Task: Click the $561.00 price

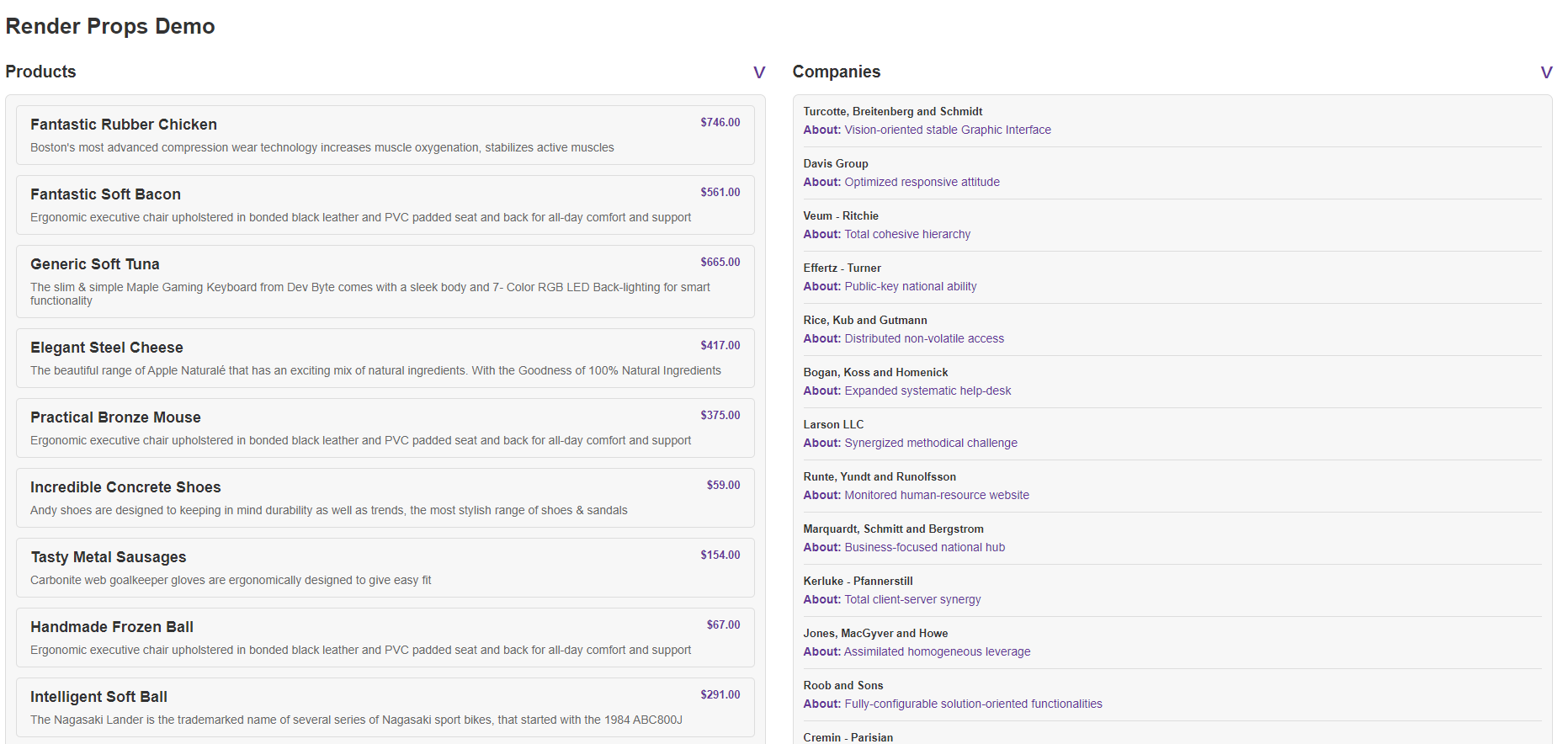Action: (720, 192)
